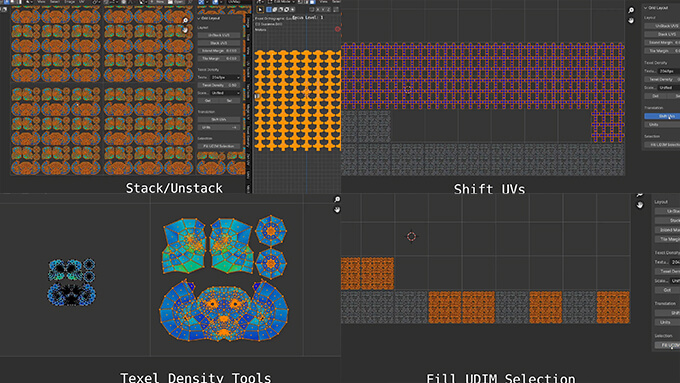Select the box select tool icon in 3D viewport header

(269, 10)
